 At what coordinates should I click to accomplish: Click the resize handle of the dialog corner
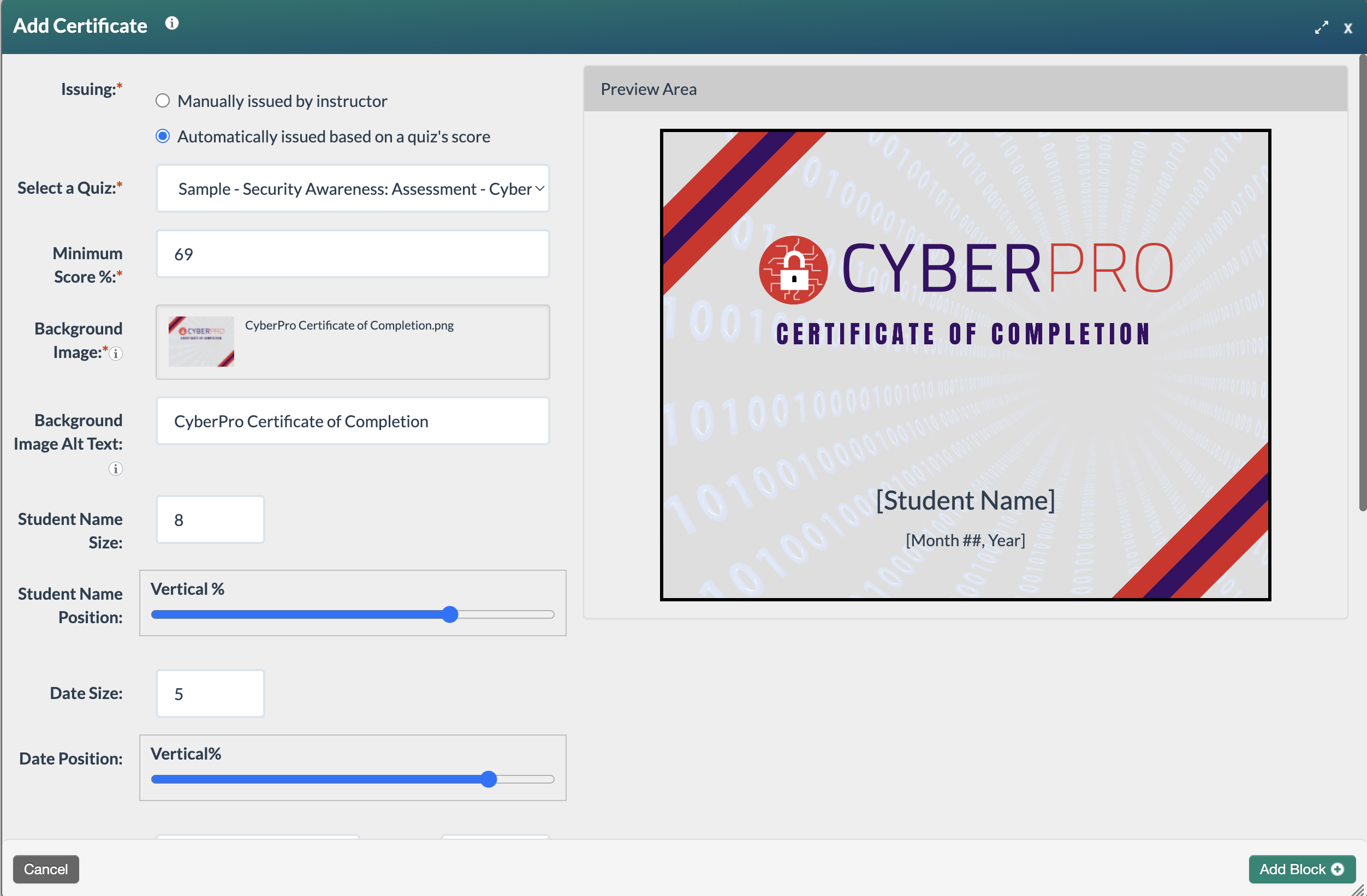(x=1359, y=889)
